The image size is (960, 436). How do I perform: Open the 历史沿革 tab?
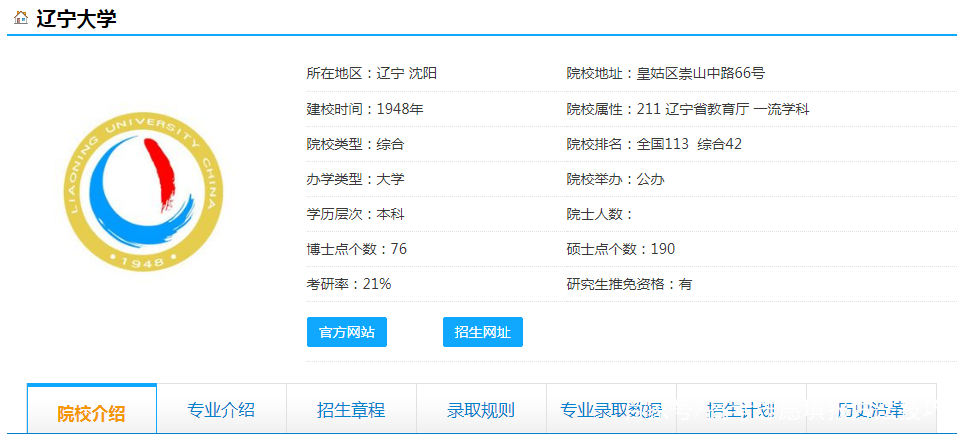(871, 409)
